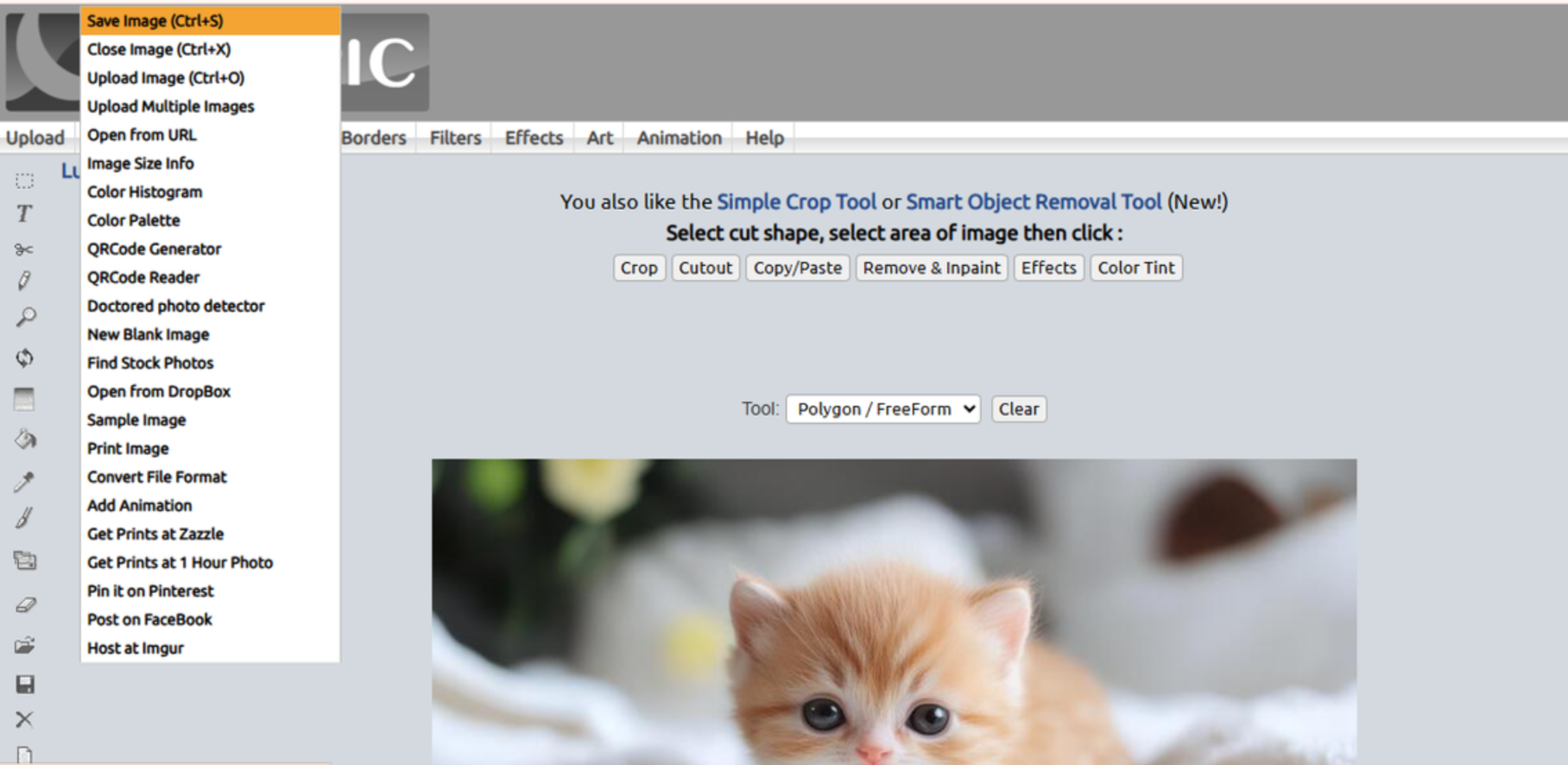Select Convert File Format
Screen dimensions: 1568x765
click(x=210, y=477)
